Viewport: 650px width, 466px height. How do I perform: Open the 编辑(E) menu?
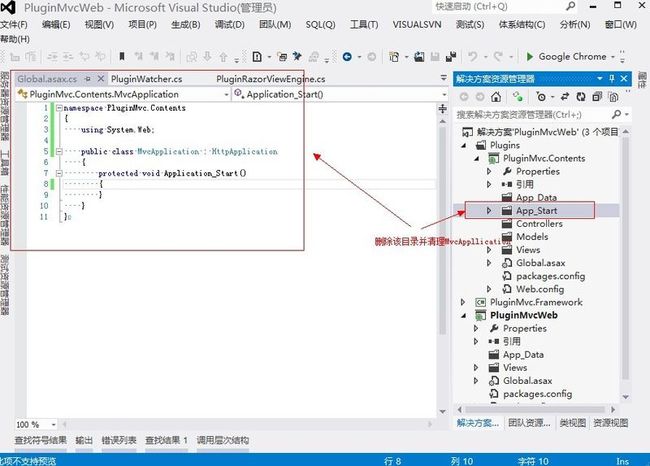point(56,24)
